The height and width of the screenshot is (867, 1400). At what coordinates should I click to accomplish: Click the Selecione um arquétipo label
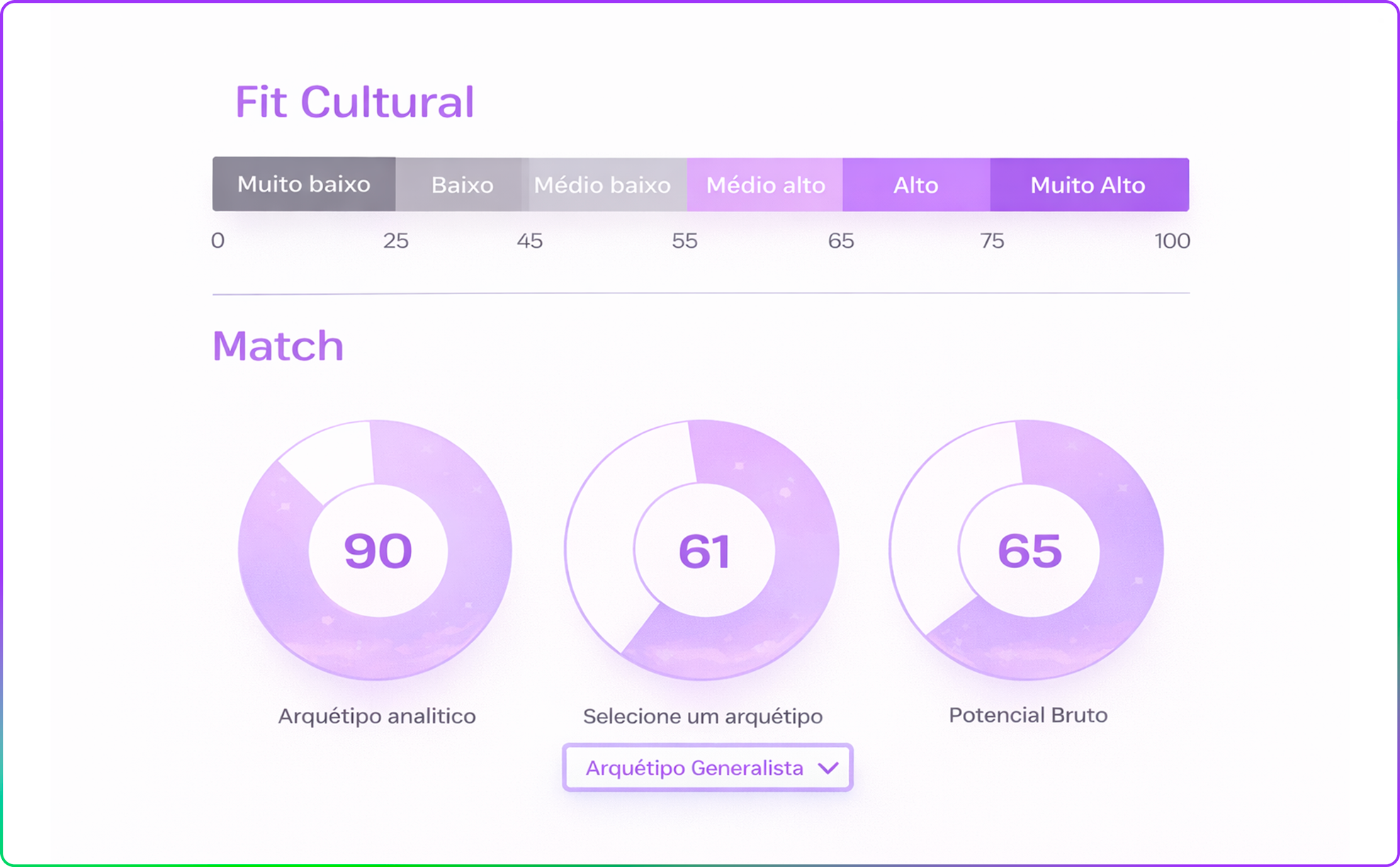point(702,716)
